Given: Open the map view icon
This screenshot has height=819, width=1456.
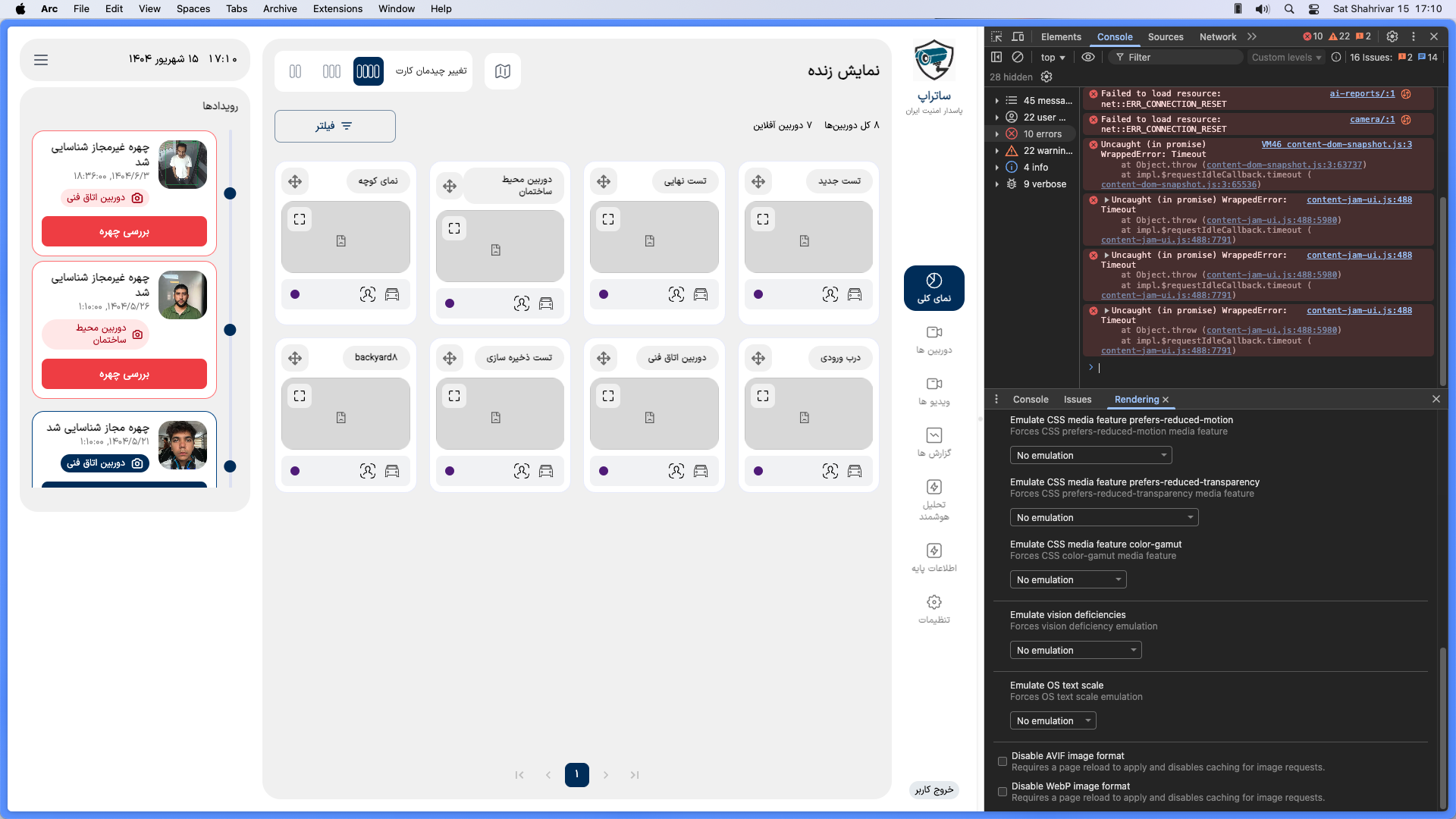Looking at the screenshot, I should 502,71.
